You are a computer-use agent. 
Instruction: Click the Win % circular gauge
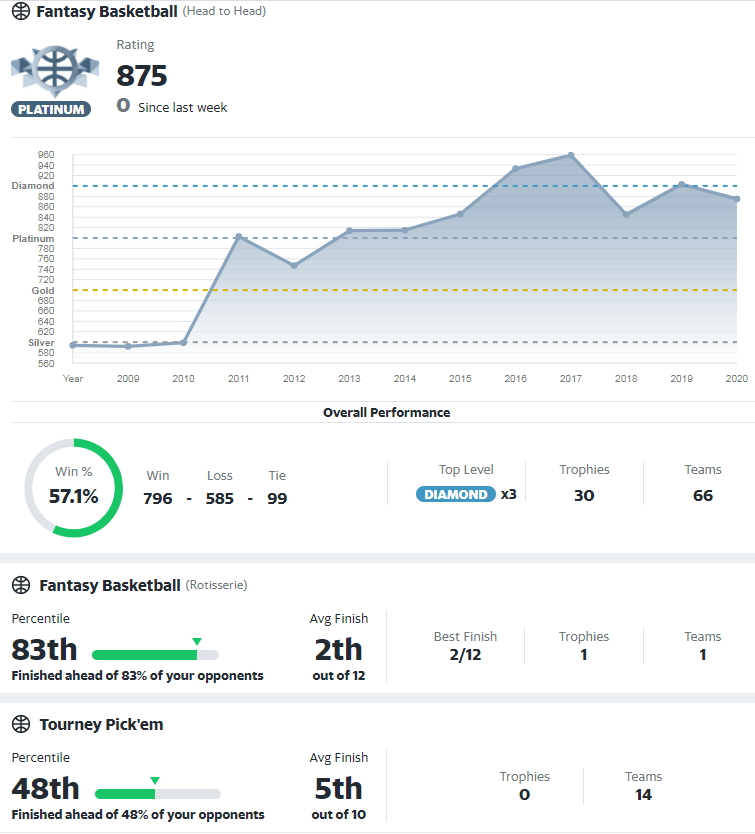pos(73,488)
